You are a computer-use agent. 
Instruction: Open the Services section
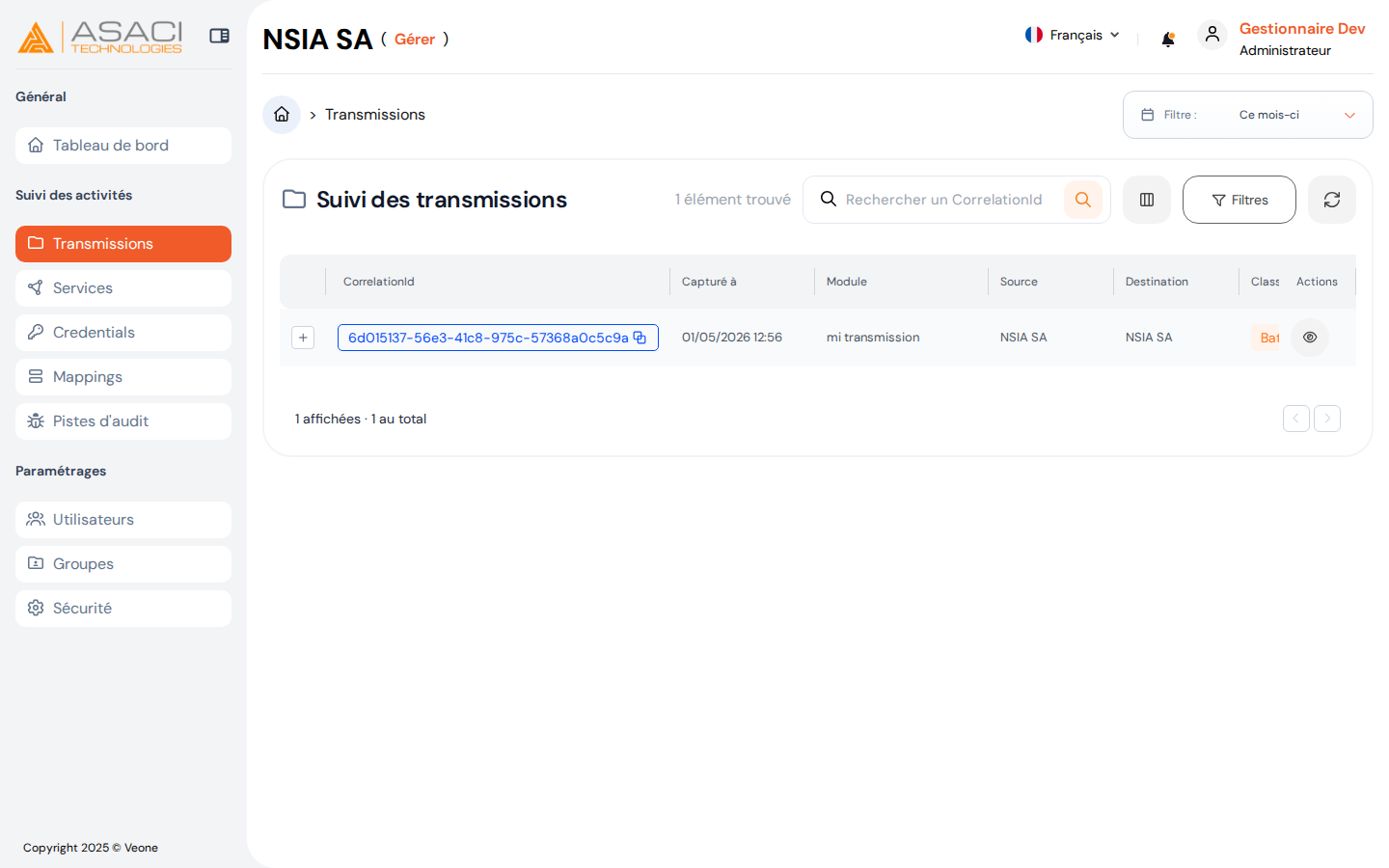[x=123, y=288]
